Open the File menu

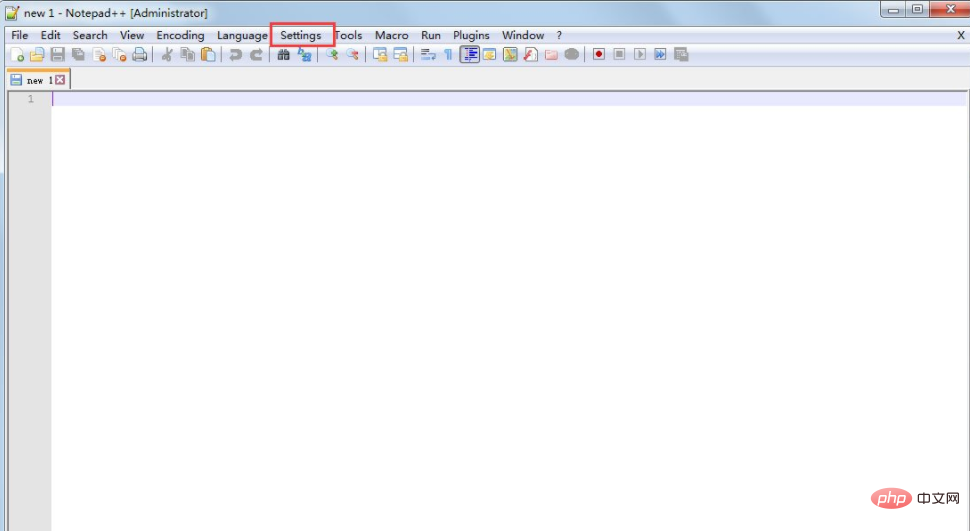click(x=20, y=35)
